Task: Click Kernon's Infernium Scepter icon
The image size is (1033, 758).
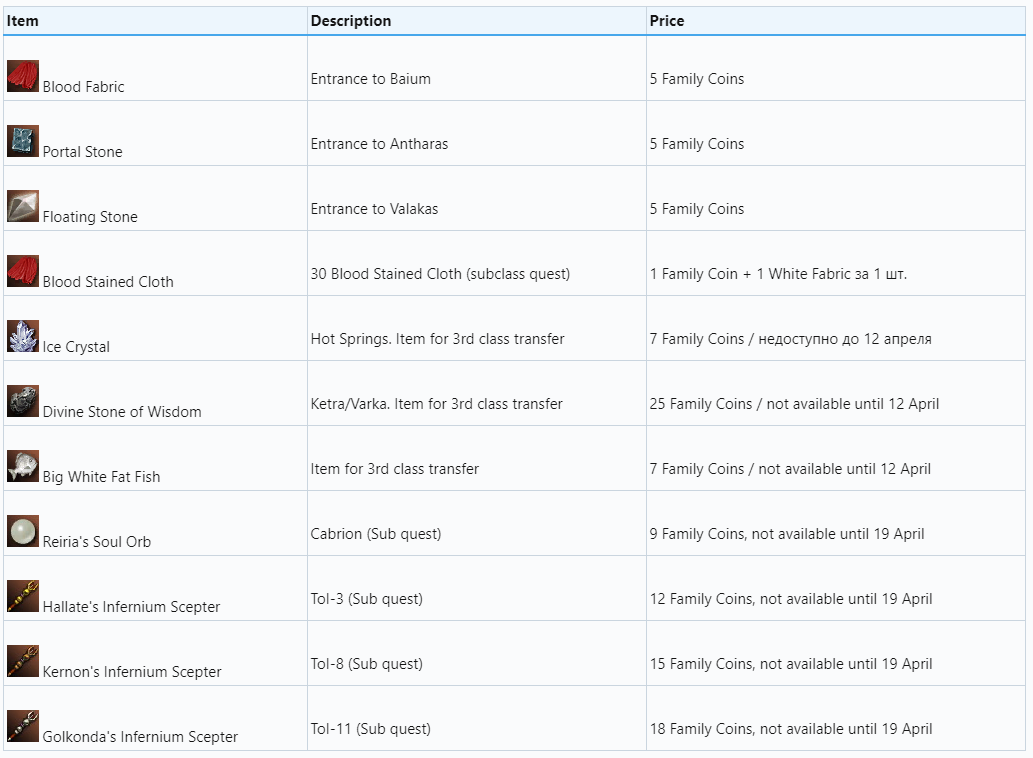Action: pyautogui.click(x=23, y=661)
